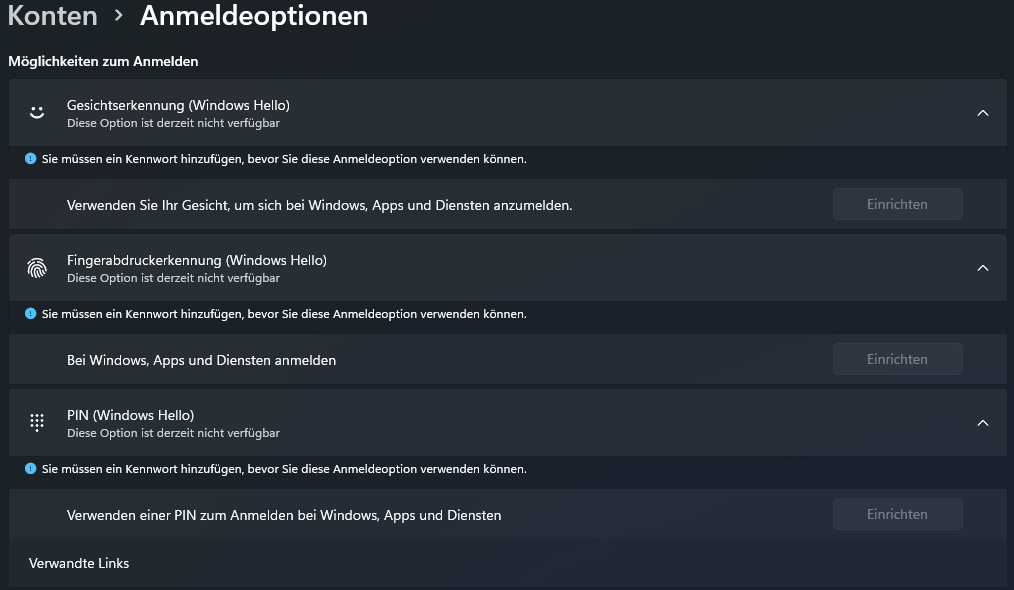The image size is (1014, 590).
Task: Click the info icon under PIN section
Action: tap(30, 469)
